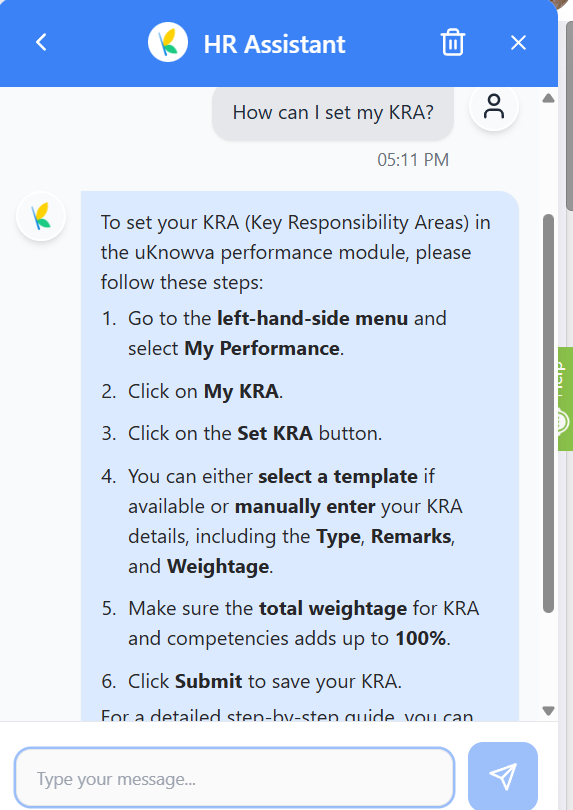Click the bold '100%' text in step 5
Image resolution: width=573 pixels, height=810 pixels.
421,638
